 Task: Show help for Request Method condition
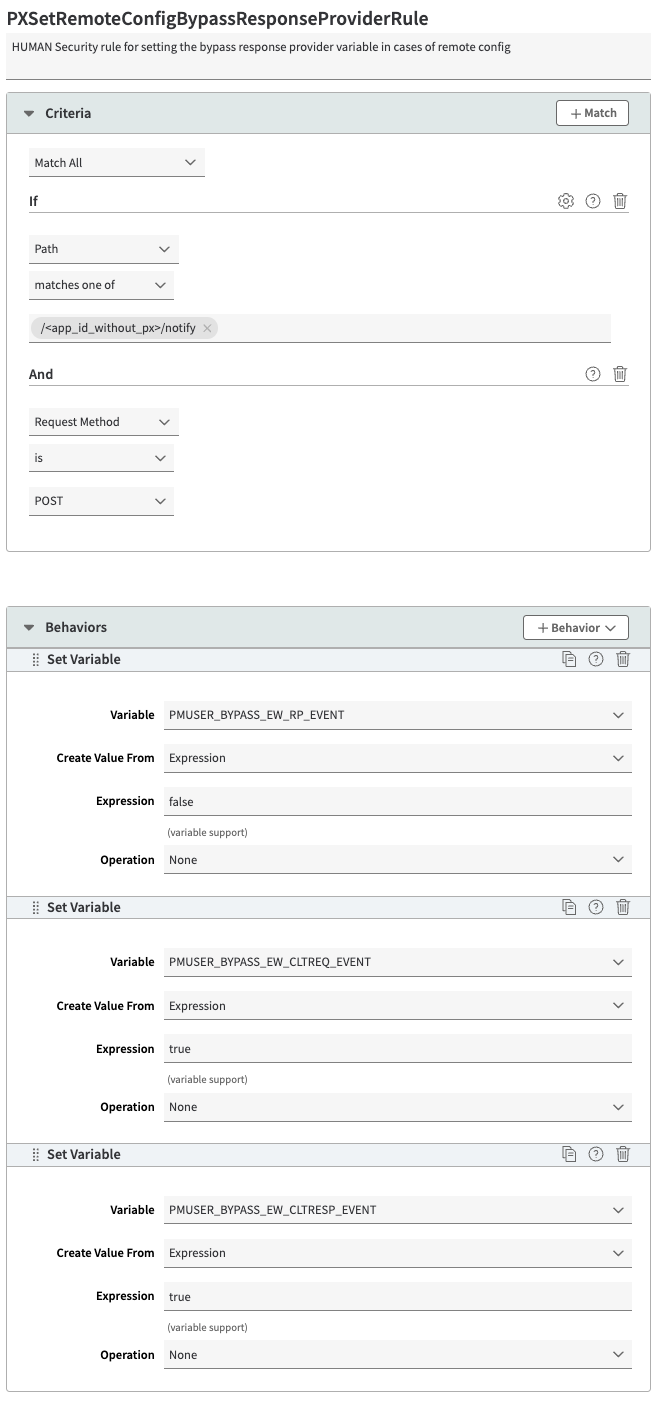(593, 374)
